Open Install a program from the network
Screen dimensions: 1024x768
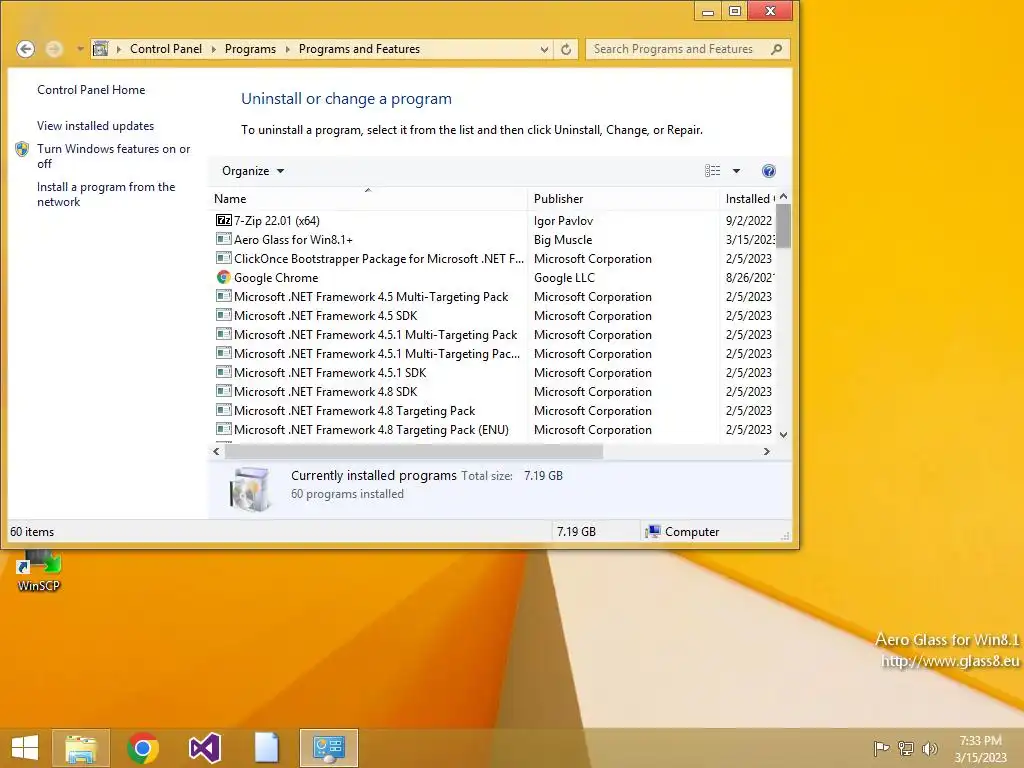[106, 194]
